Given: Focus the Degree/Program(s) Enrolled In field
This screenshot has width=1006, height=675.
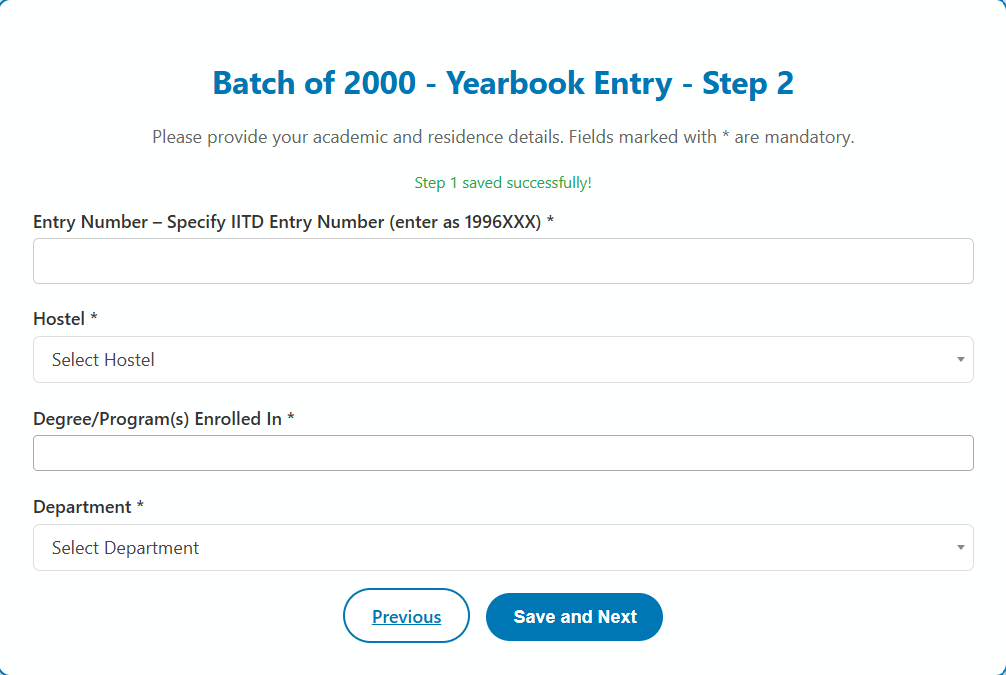Looking at the screenshot, I should (x=503, y=453).
